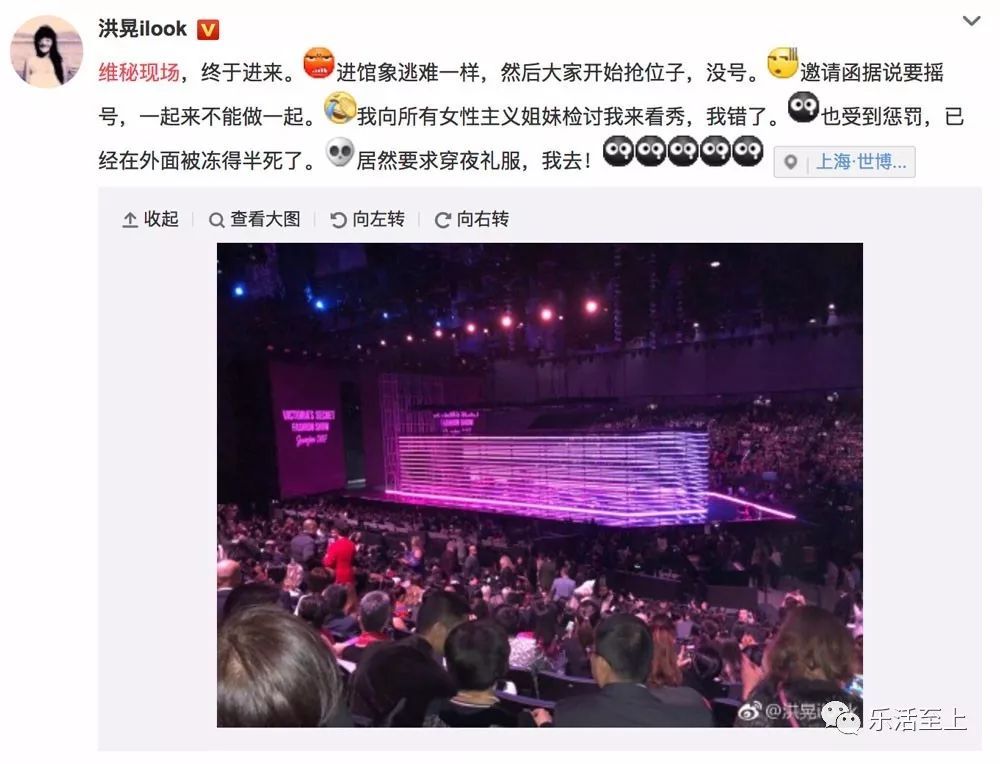Screen dimensions: 1000x764
Task: Click the WeChat logo watermark on photo
Action: (841, 717)
